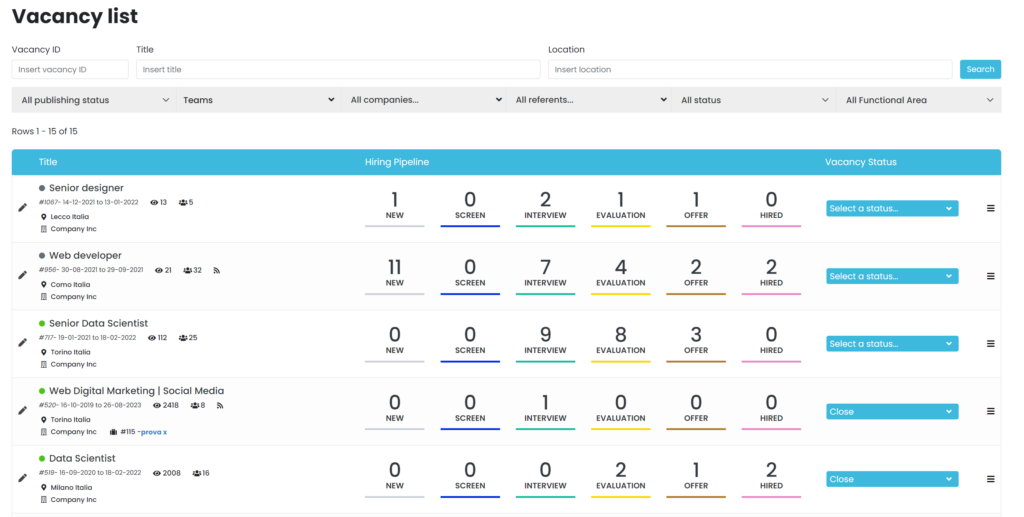
Task: Open the Senior Data Scientist vacancy title
Action: [99, 323]
